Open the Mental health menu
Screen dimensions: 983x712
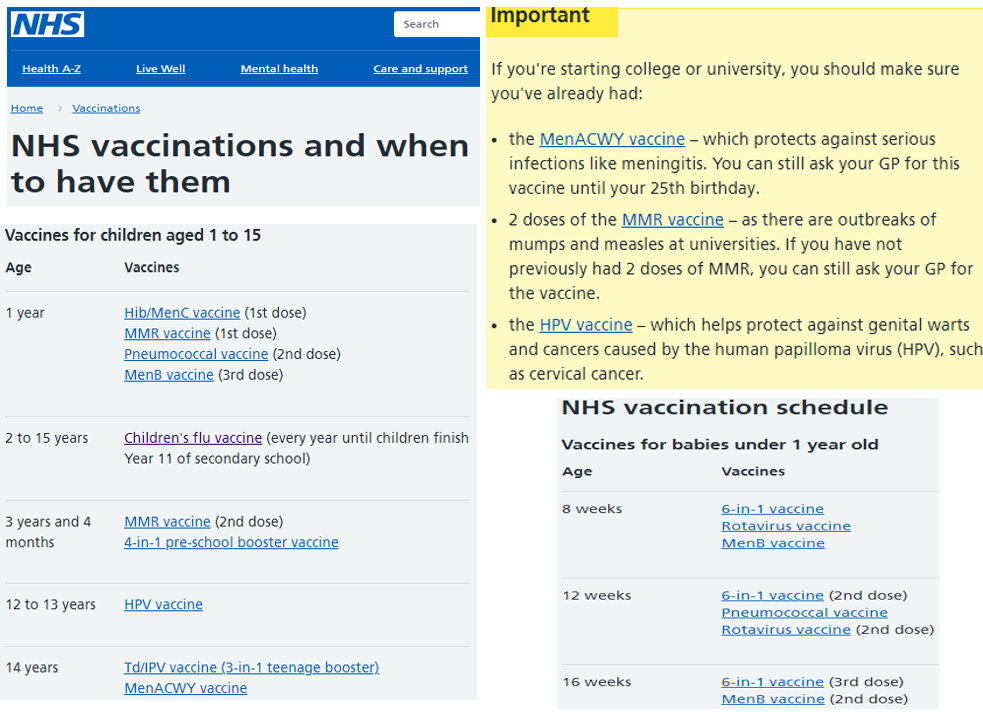coord(279,69)
